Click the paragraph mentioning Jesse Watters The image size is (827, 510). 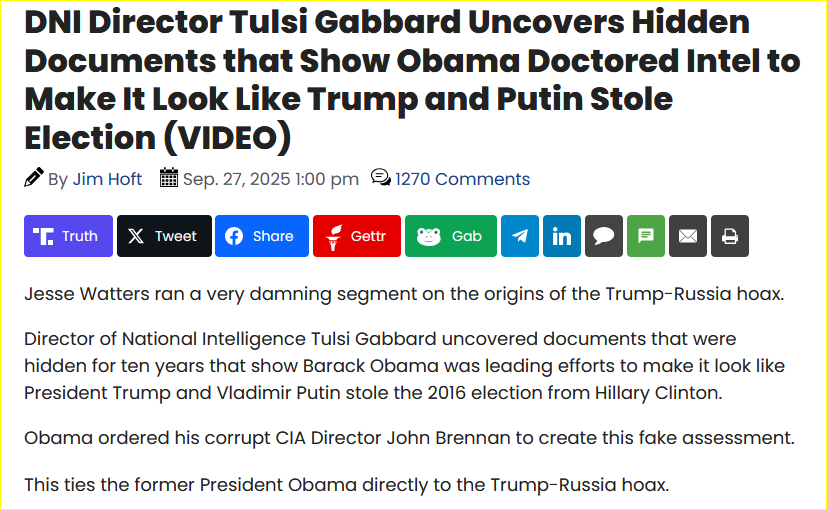click(x=403, y=294)
